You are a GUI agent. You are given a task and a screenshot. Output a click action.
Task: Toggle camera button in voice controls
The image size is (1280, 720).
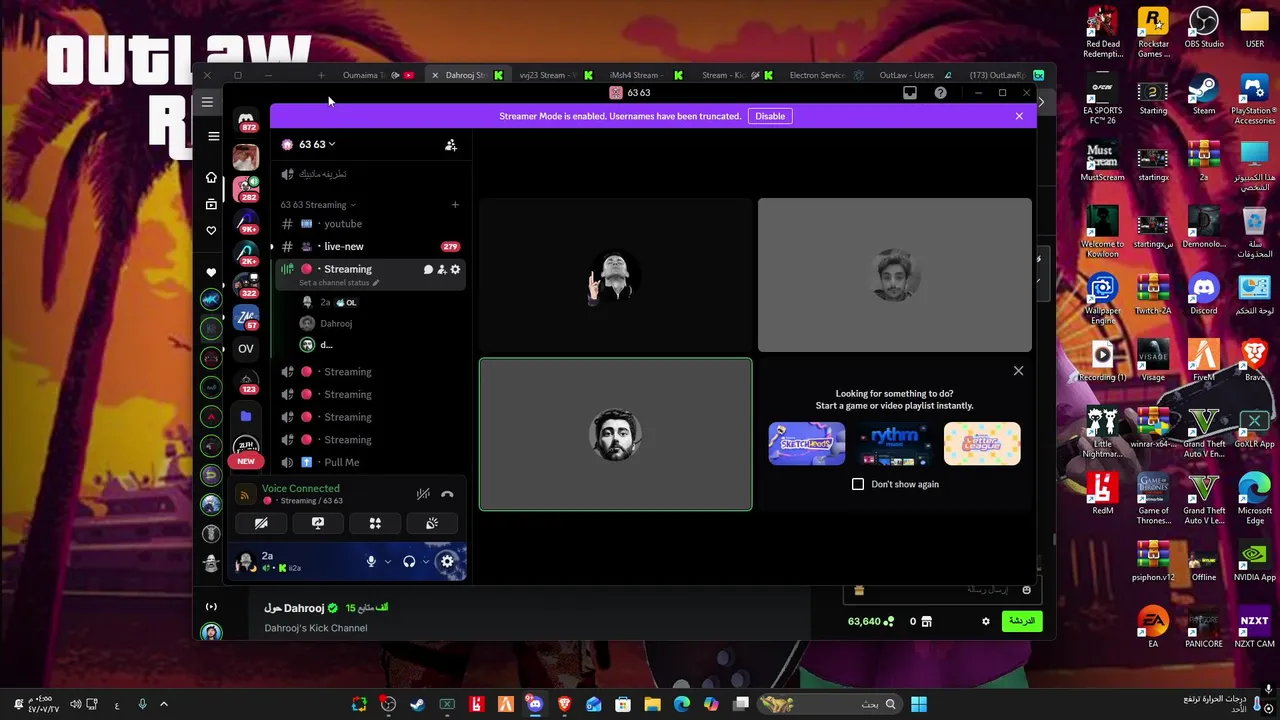[x=261, y=523]
